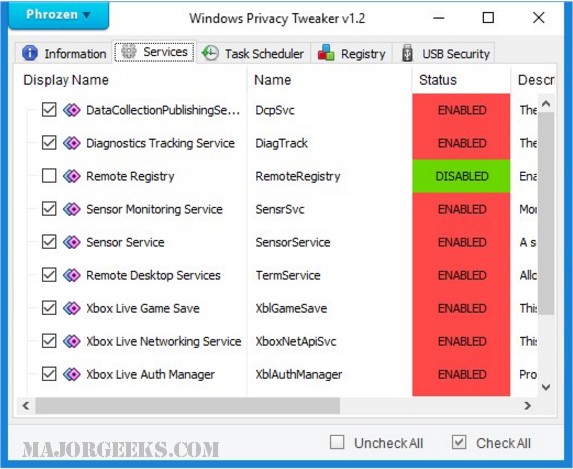573x469 pixels.
Task: Click the colored cubes Registry icon
Action: [326, 53]
